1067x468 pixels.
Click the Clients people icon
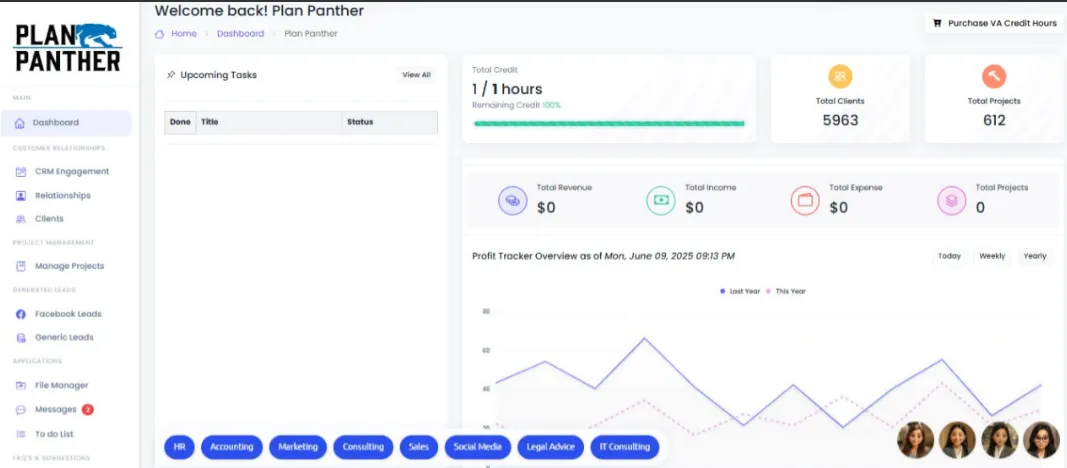click(x=21, y=219)
